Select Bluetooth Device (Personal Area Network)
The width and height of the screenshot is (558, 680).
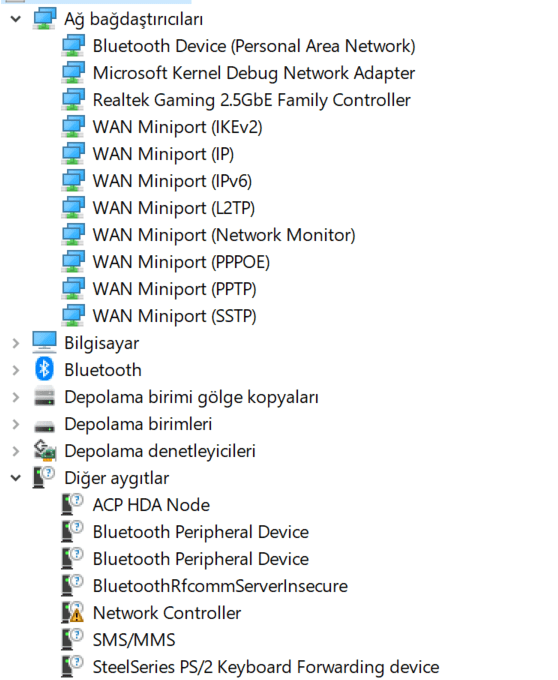pyautogui.click(x=254, y=46)
